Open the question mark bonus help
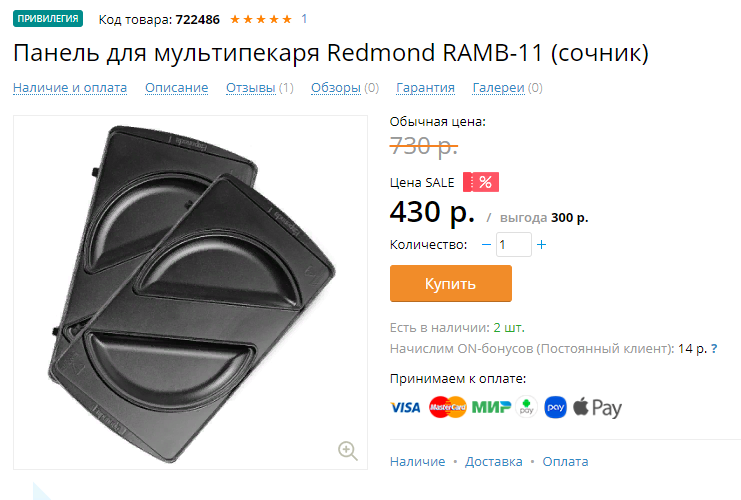The image size is (741, 500). (714, 349)
